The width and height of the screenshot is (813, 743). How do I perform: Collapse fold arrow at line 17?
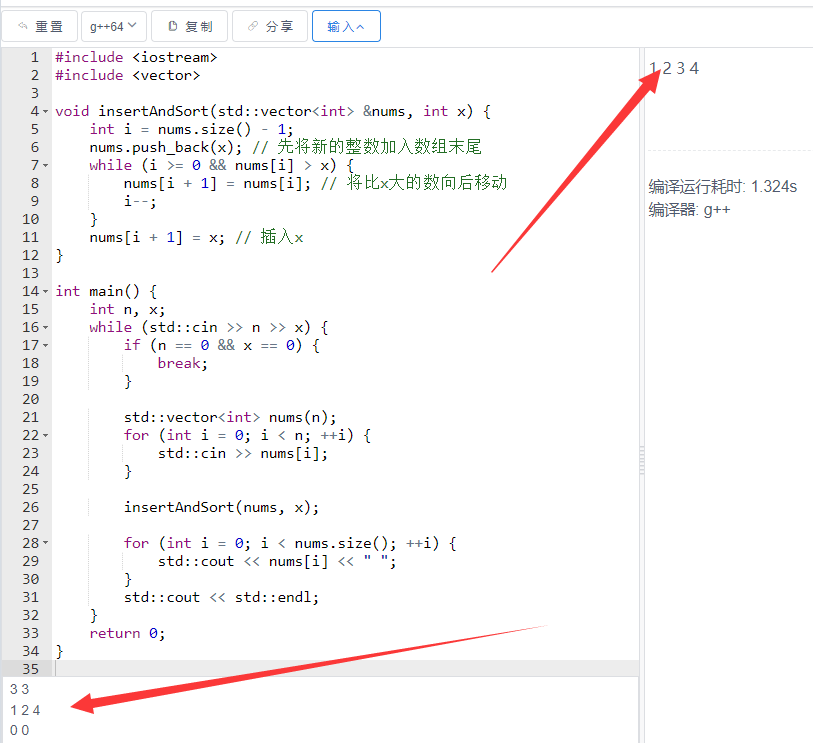(x=46, y=345)
